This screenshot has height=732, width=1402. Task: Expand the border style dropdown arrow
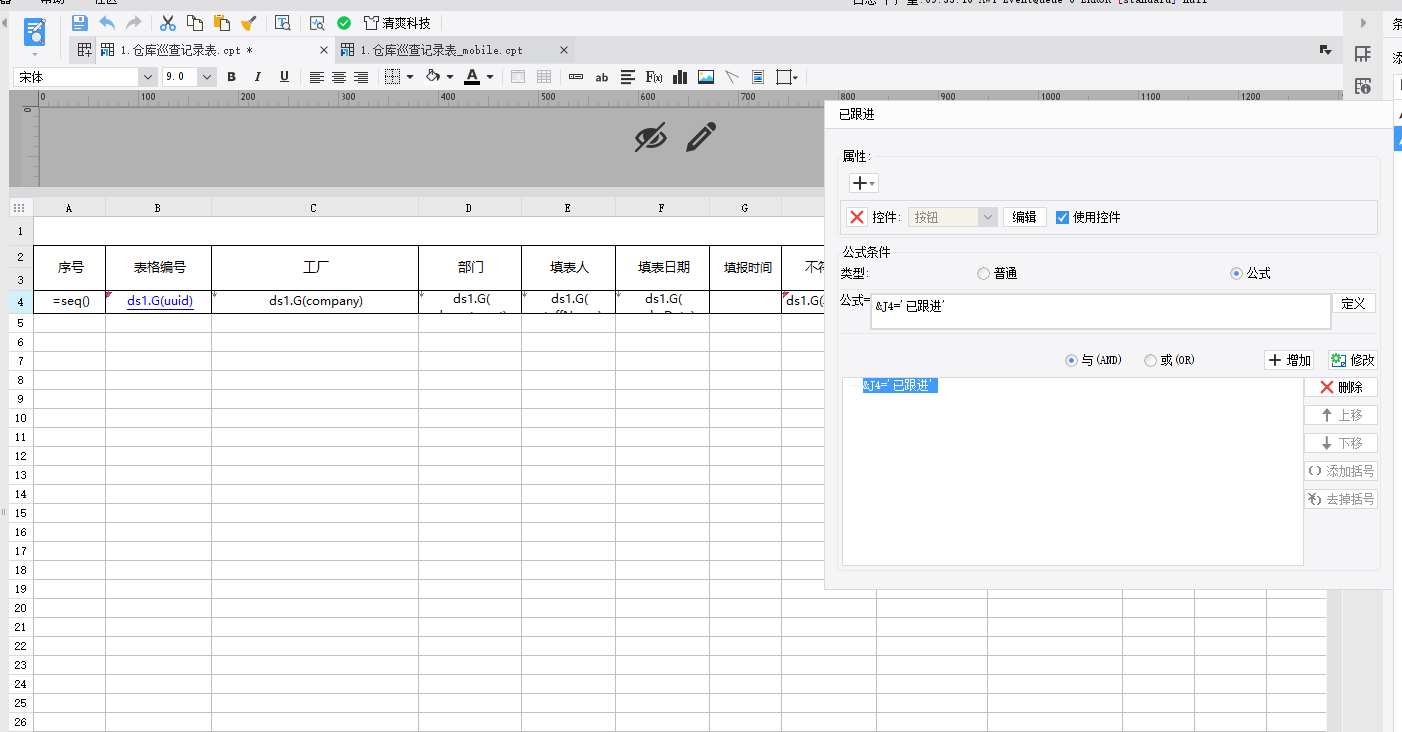(x=410, y=77)
